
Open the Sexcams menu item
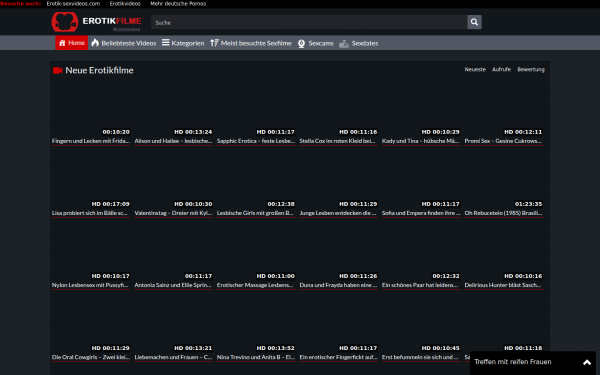[x=316, y=43]
